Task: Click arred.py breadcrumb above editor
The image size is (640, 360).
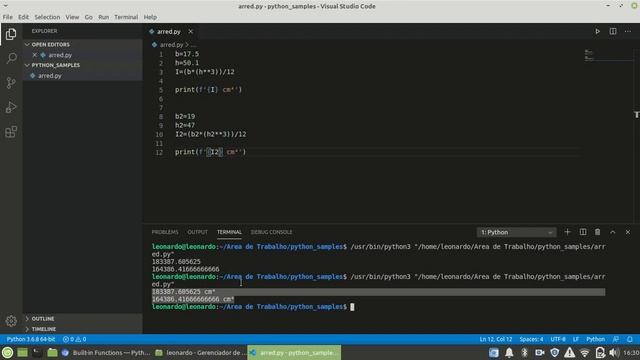Action: click(171, 45)
